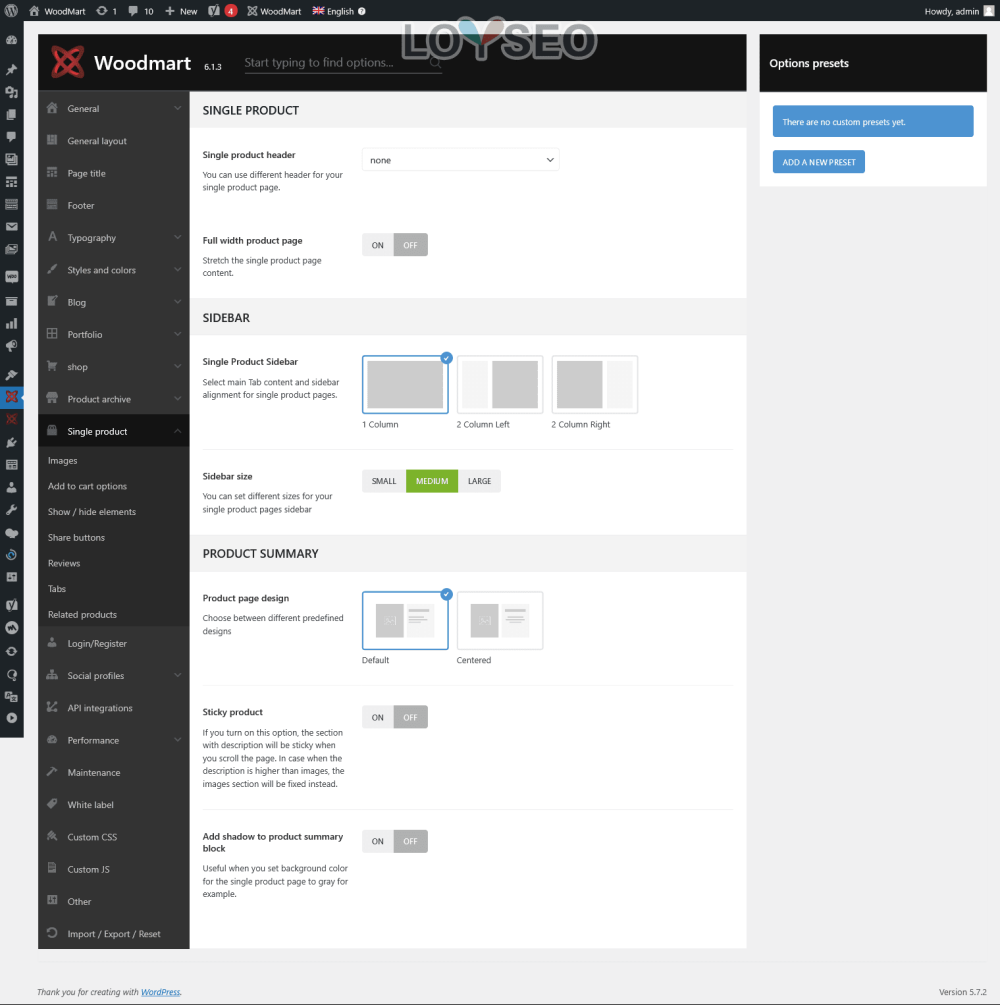Select SMALL sidebar size
Screen dimensions: 1000x1005
[x=384, y=481]
